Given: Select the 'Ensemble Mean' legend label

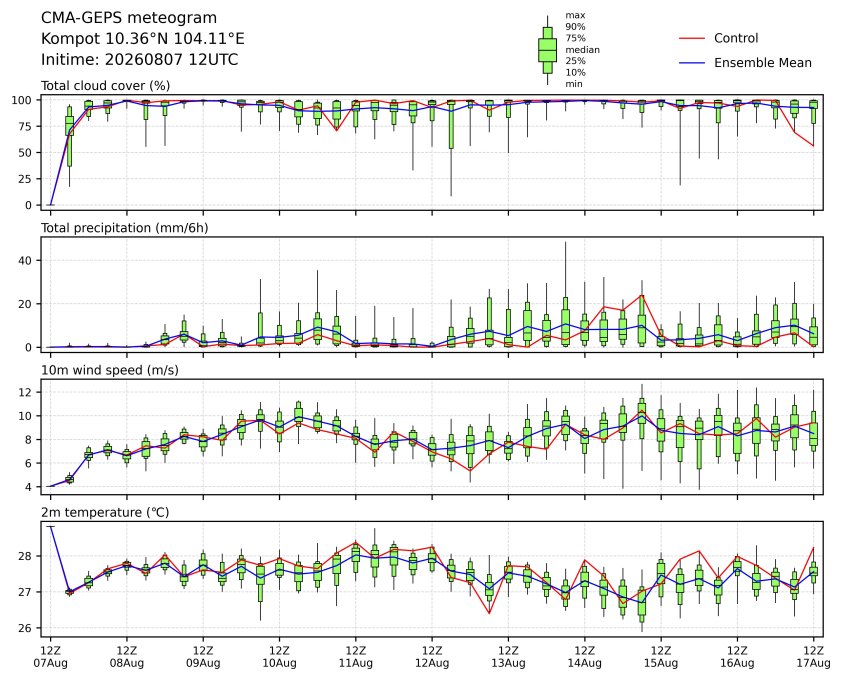Looking at the screenshot, I should (763, 63).
